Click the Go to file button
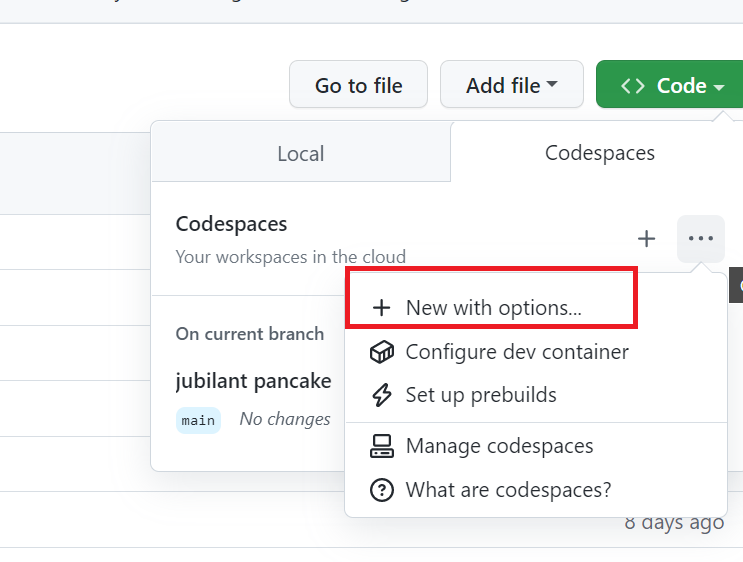 [x=358, y=84]
